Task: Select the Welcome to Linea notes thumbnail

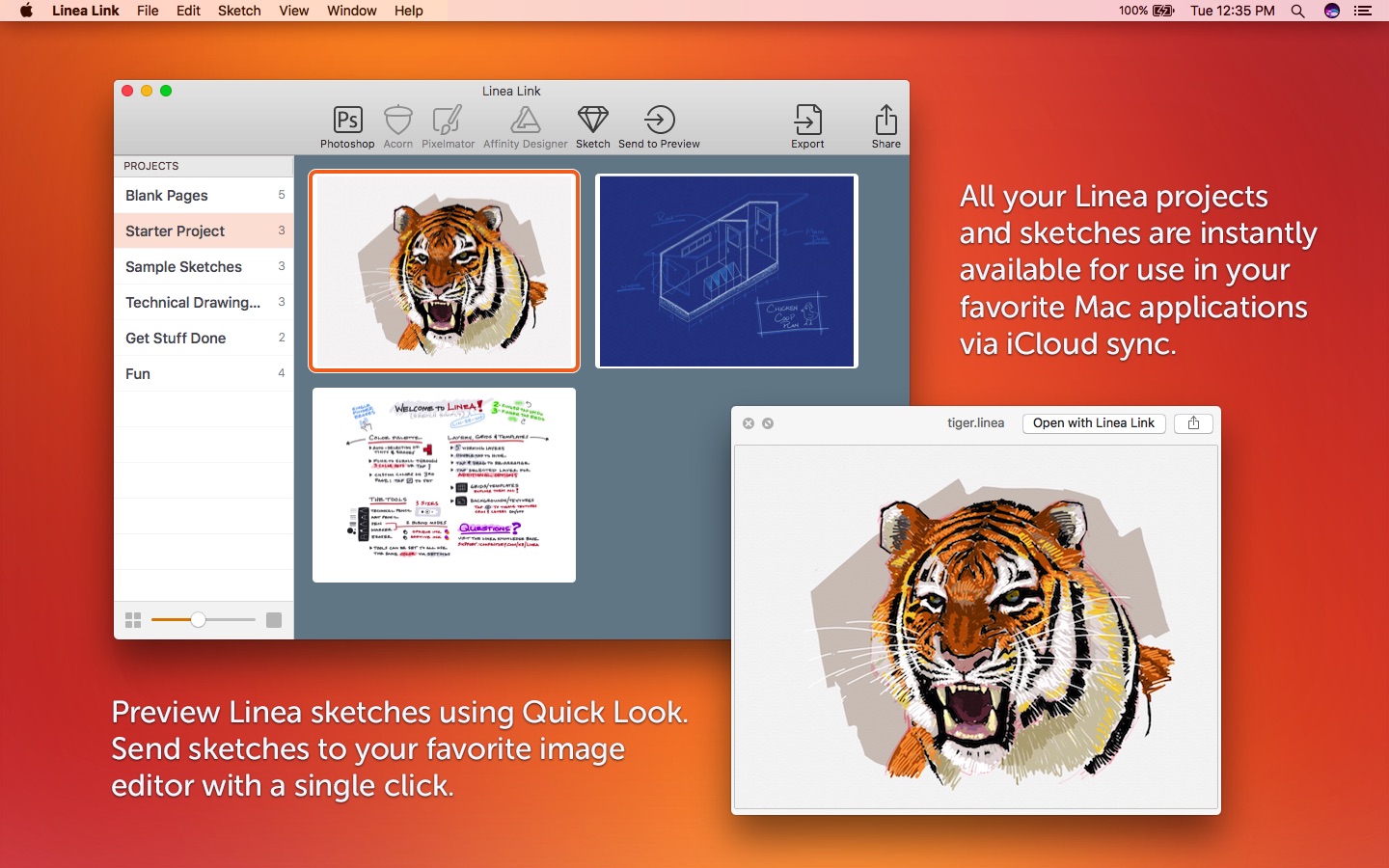Action: coord(444,485)
